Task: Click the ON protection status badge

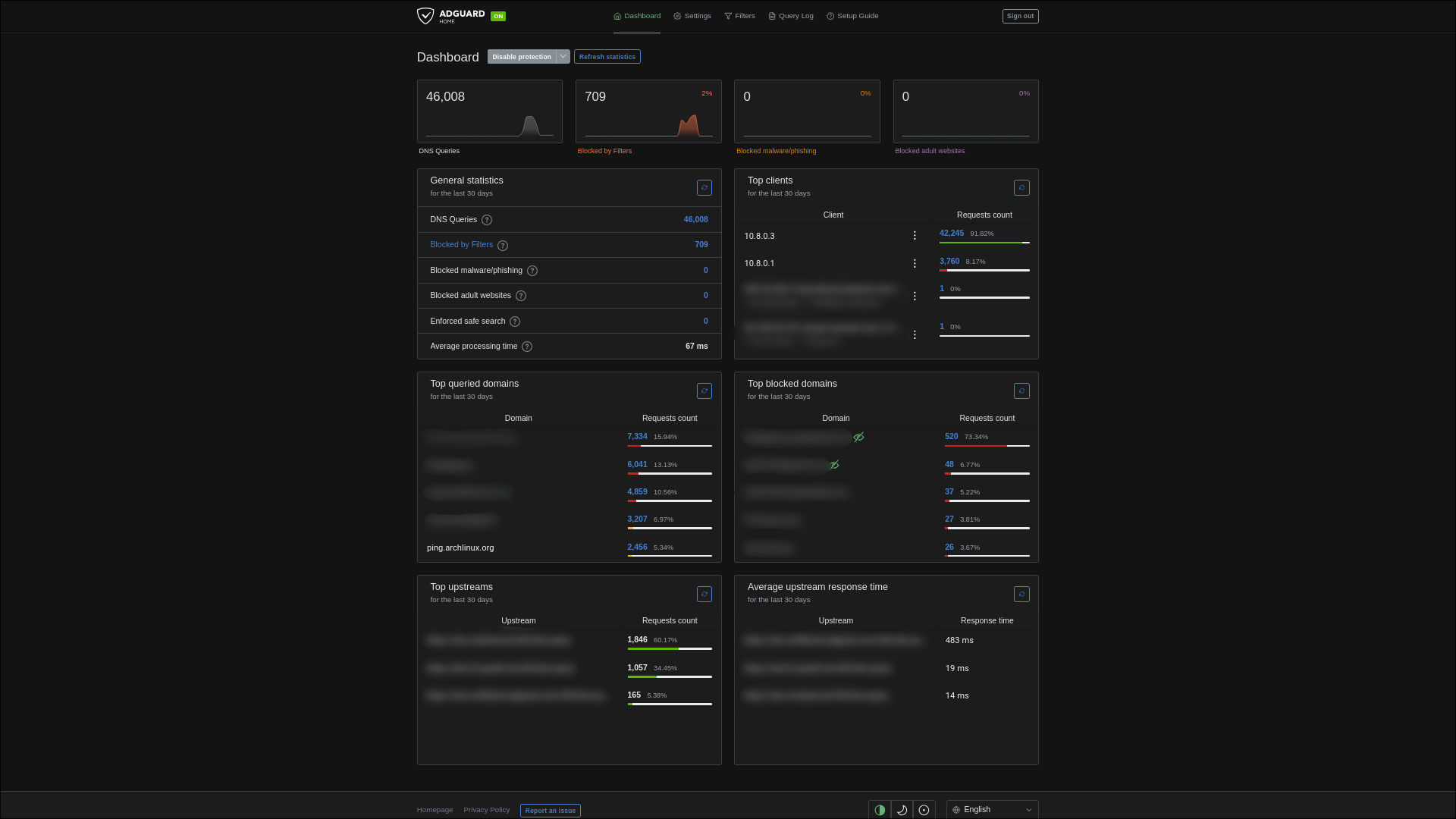Action: (498, 16)
